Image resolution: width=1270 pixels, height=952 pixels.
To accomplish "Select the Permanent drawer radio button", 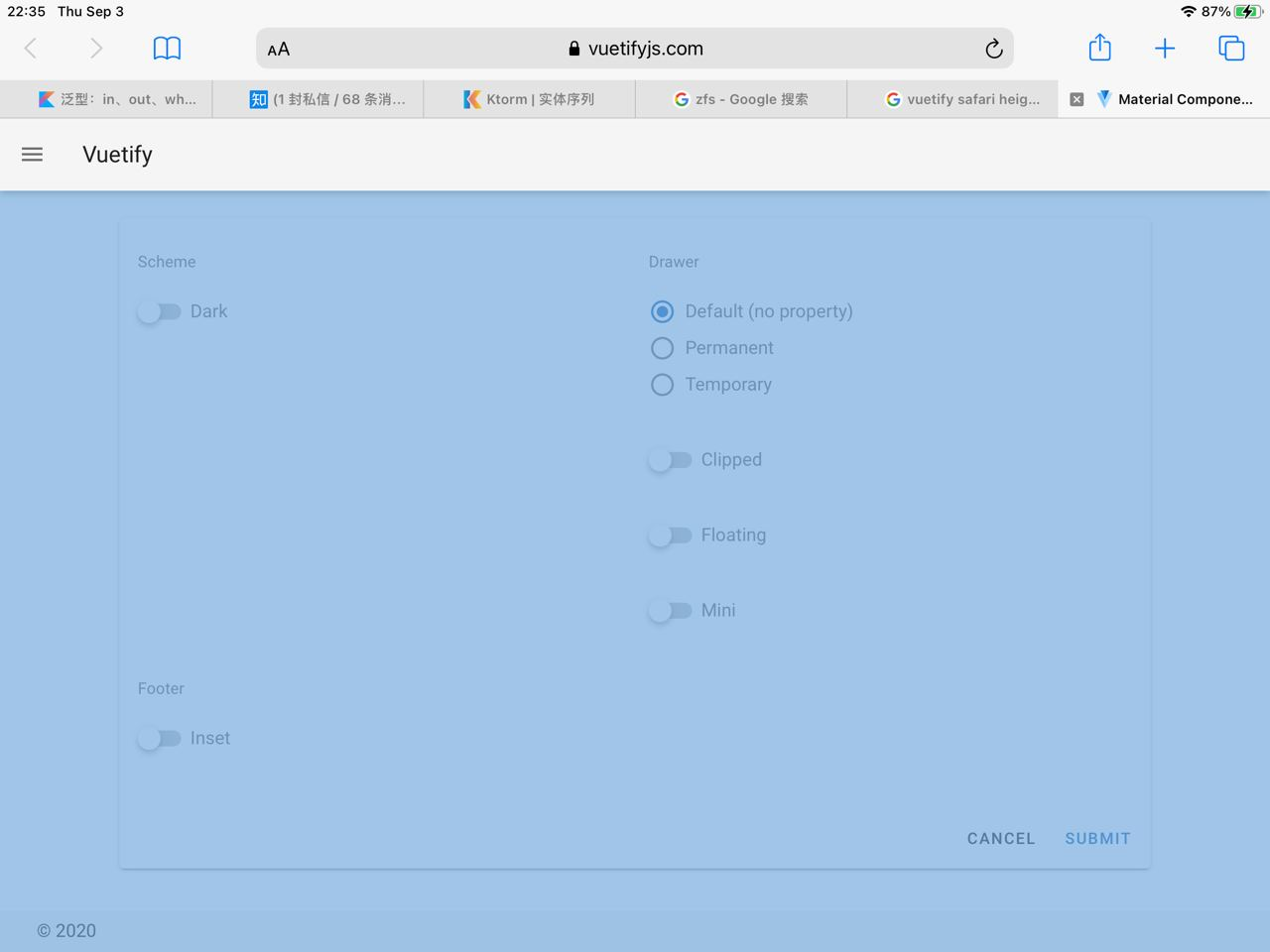I will click(x=662, y=348).
